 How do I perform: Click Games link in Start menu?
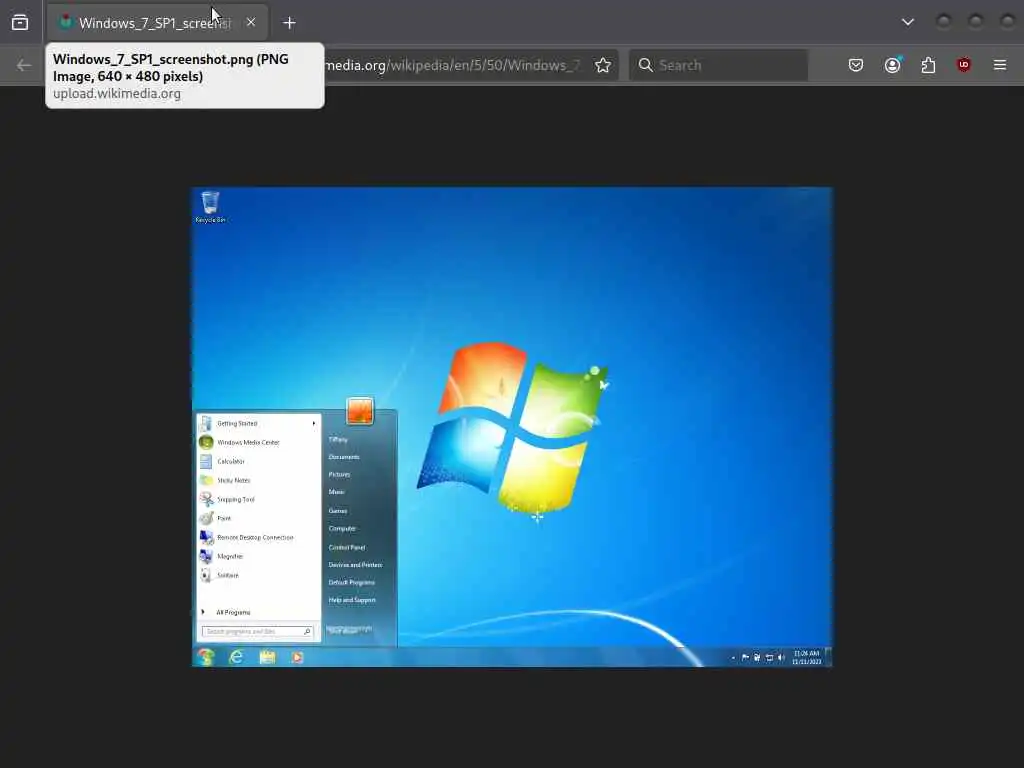338,511
